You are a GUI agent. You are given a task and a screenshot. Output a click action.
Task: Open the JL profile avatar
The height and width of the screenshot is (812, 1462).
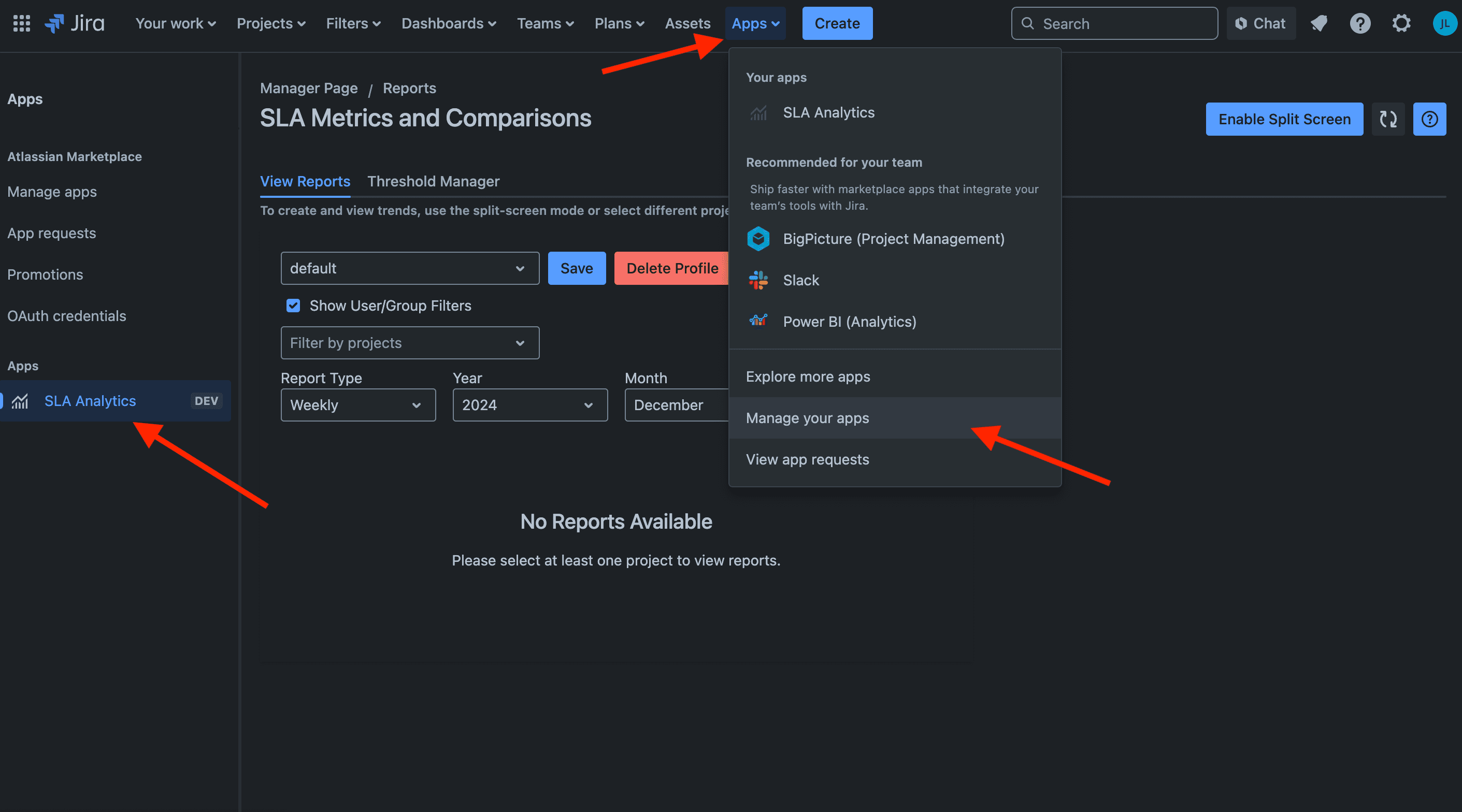click(x=1444, y=23)
